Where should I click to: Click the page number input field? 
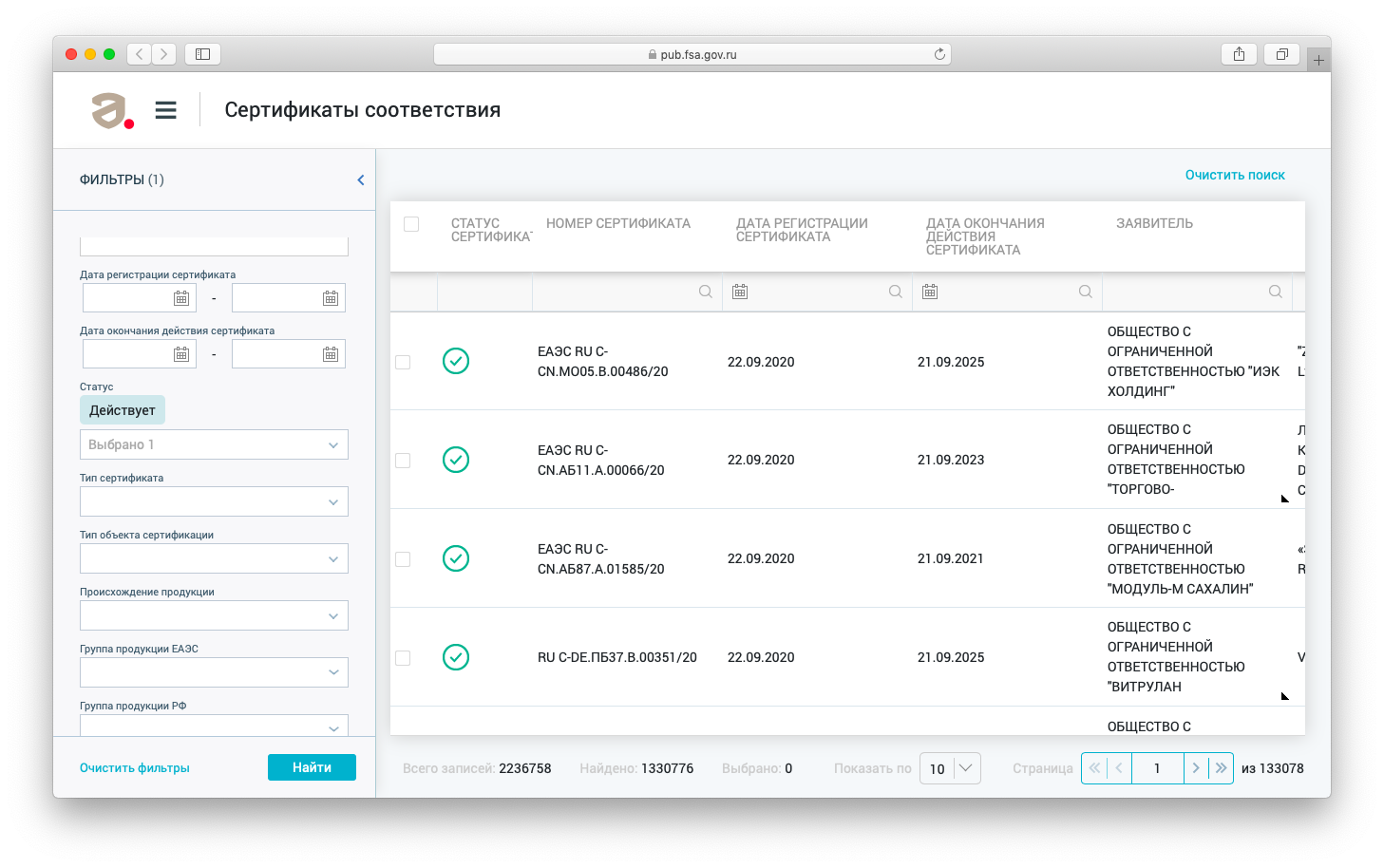pyautogui.click(x=1157, y=768)
